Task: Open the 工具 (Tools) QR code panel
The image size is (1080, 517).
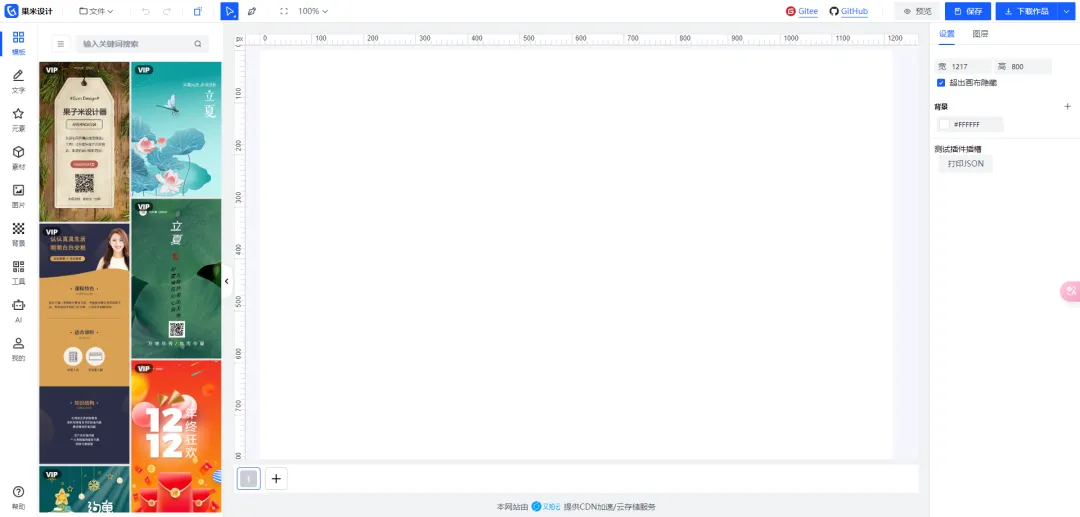Action: click(x=18, y=271)
